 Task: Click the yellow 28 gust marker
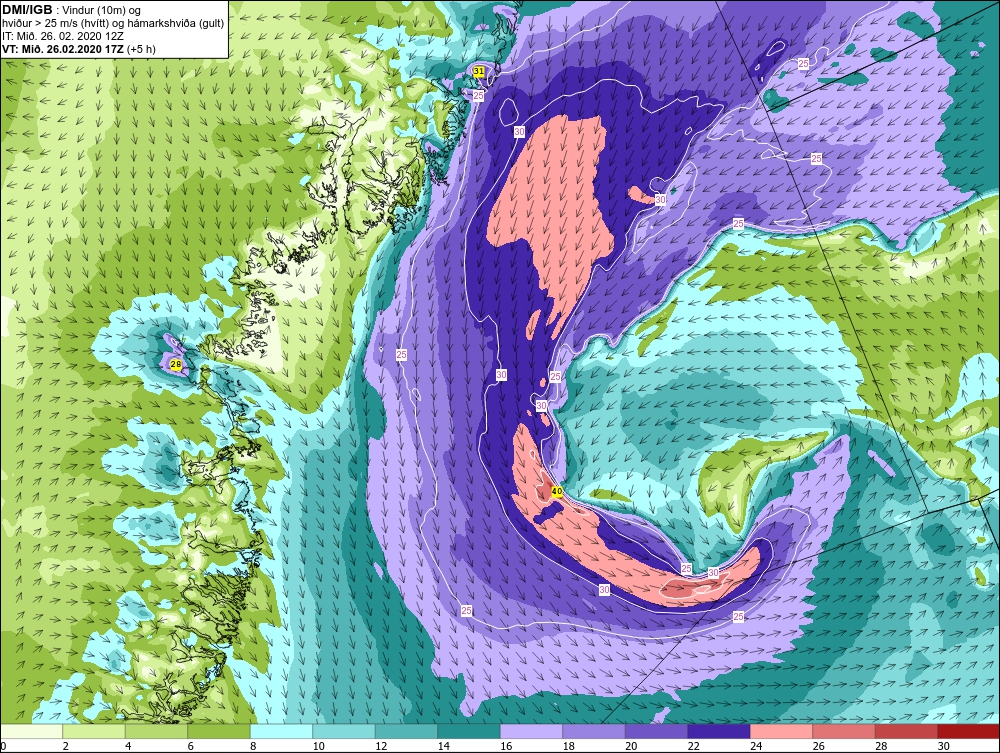tap(177, 365)
